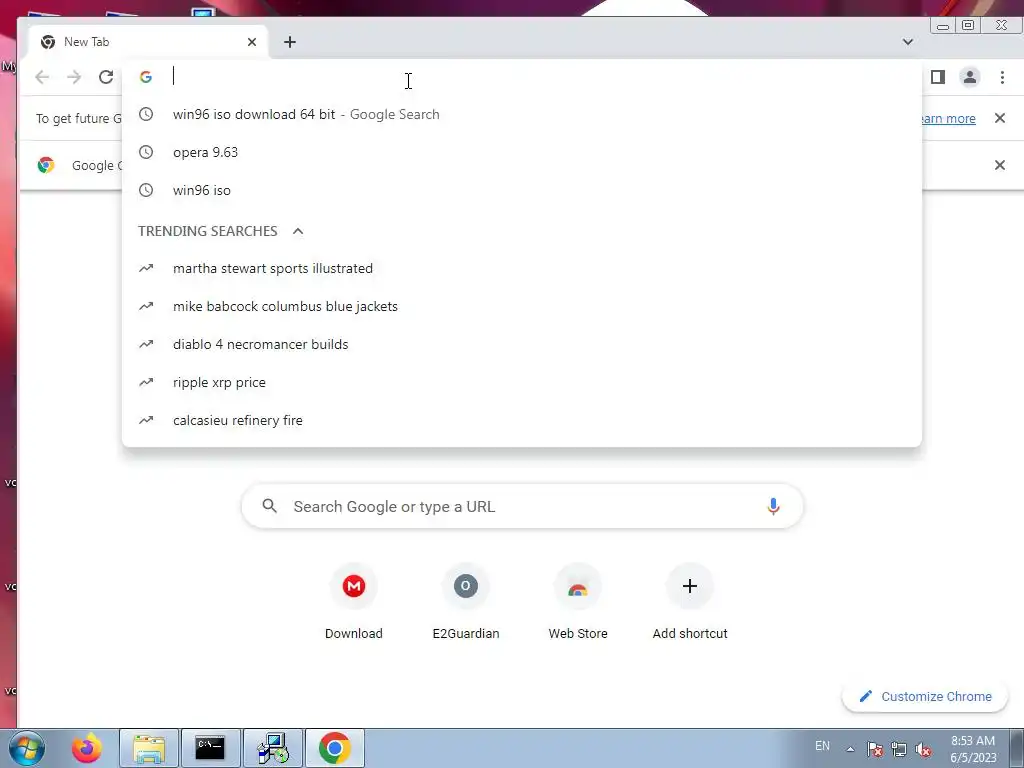Open the Download shortcut tile

point(354,603)
